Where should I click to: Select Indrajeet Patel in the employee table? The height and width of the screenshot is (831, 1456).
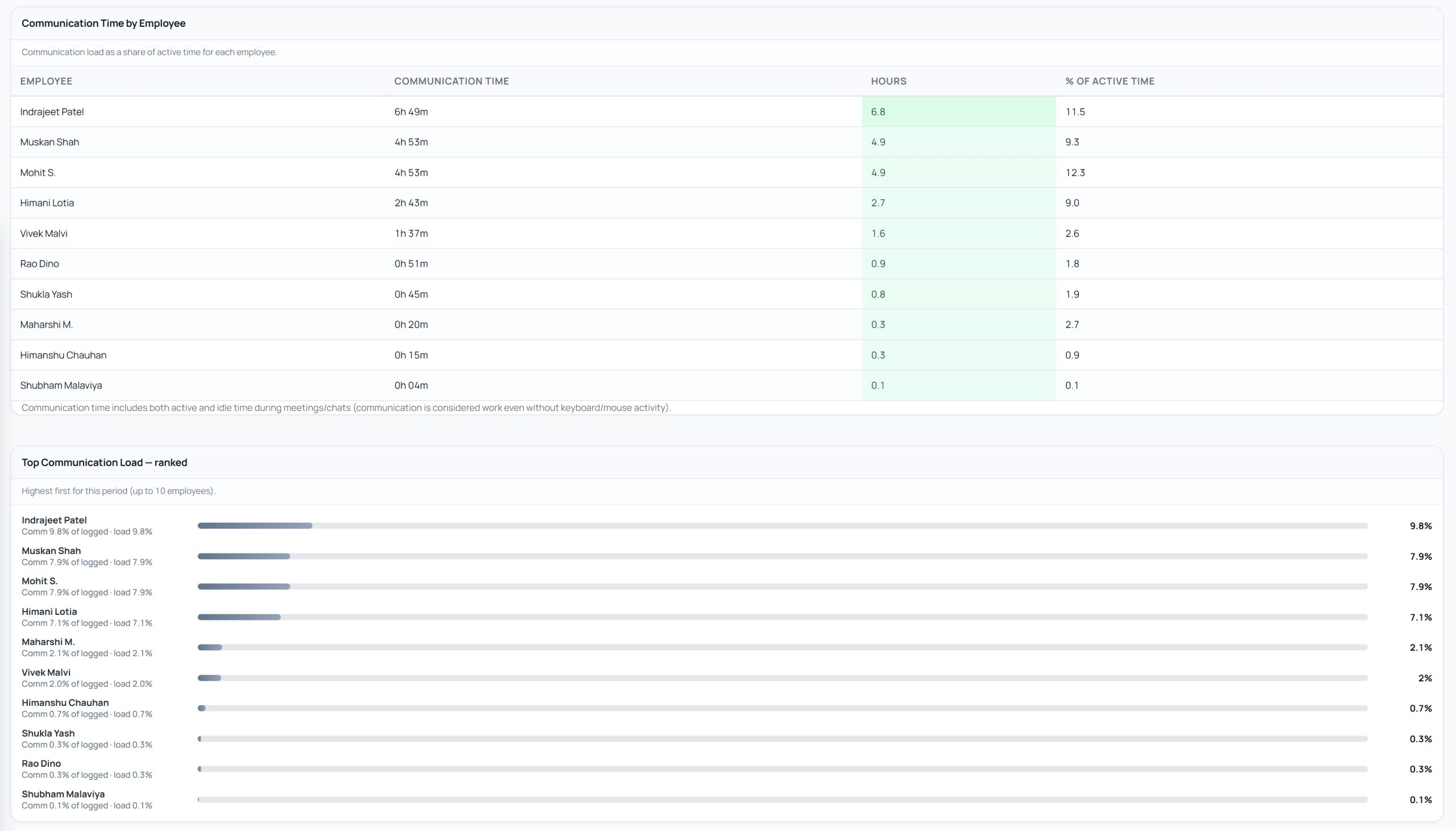pos(52,112)
